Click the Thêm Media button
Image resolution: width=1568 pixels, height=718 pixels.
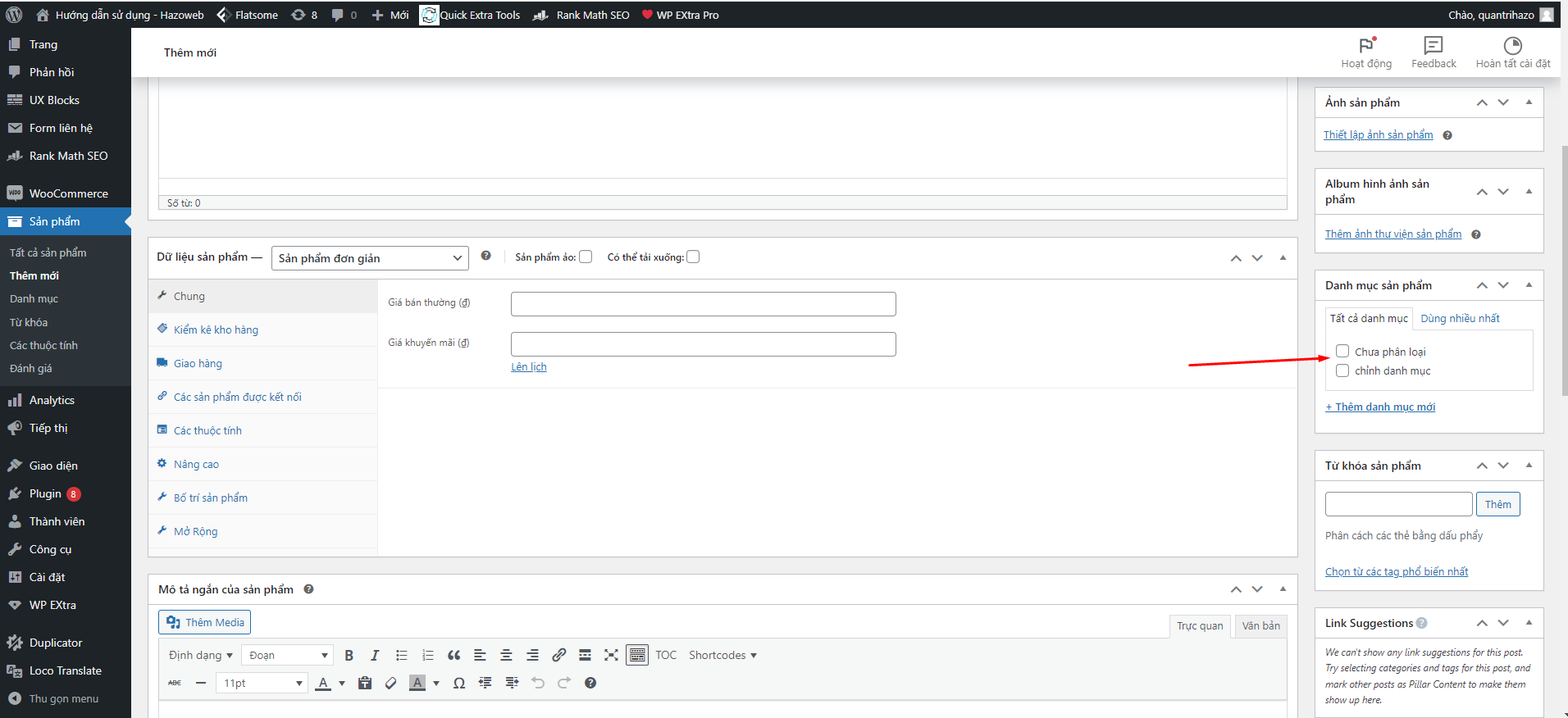pos(204,622)
